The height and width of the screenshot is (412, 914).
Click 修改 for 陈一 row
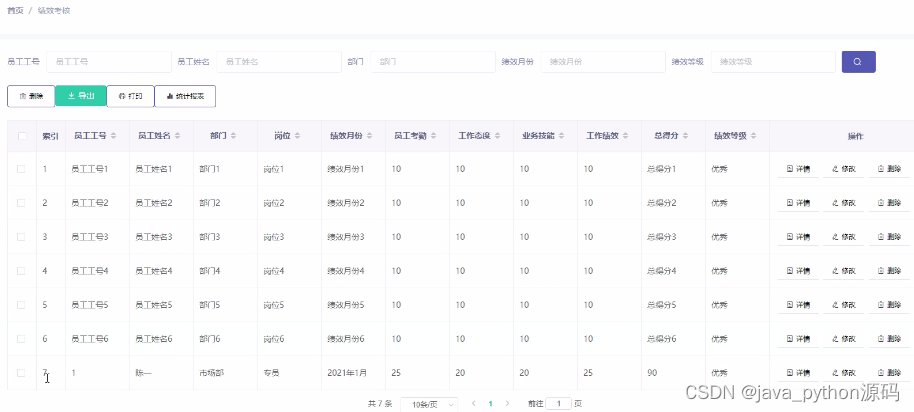(843, 373)
